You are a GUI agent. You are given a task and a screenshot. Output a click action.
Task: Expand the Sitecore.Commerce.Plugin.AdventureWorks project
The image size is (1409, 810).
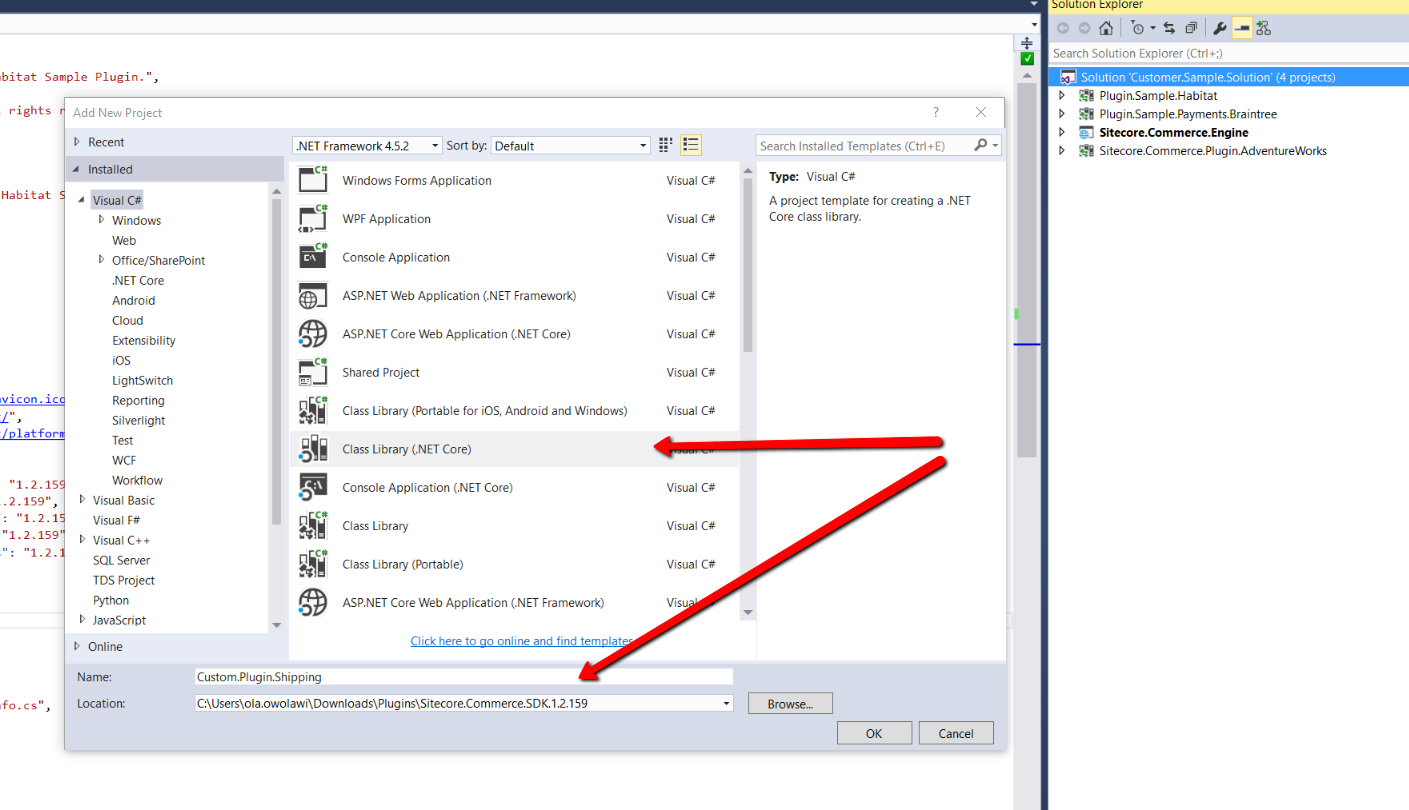[x=1062, y=151]
